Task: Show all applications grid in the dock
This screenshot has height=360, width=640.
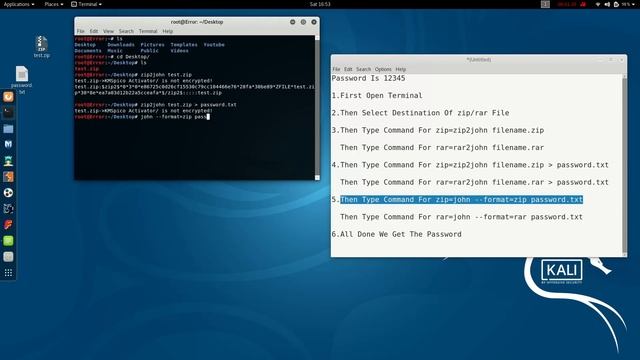Action: point(8,273)
